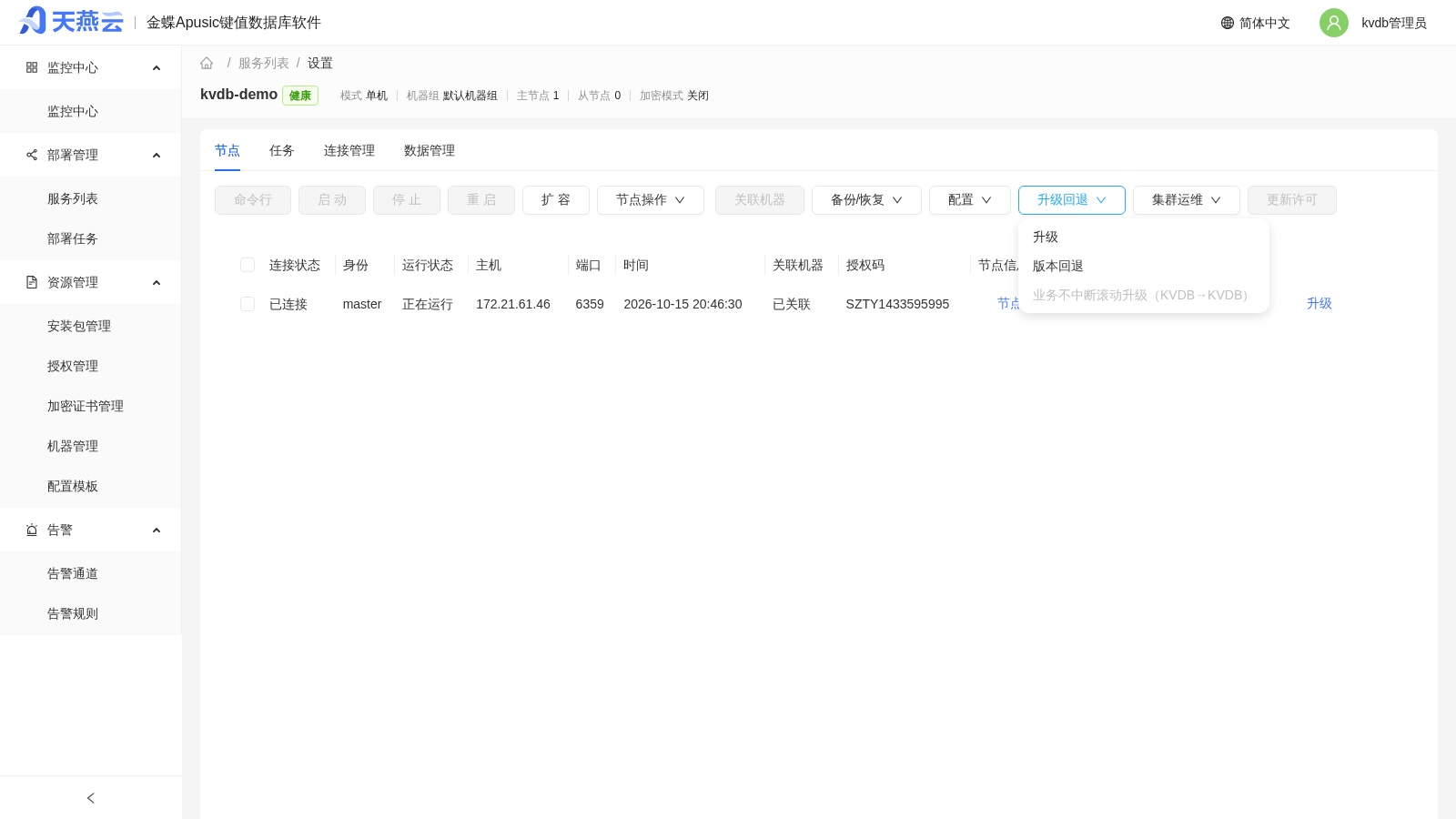
Task: Click the kvdb管理员 username
Action: click(1394, 23)
